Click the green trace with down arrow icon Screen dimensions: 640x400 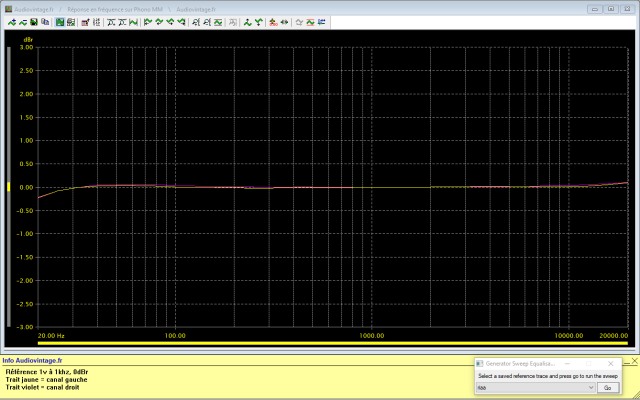[258, 22]
